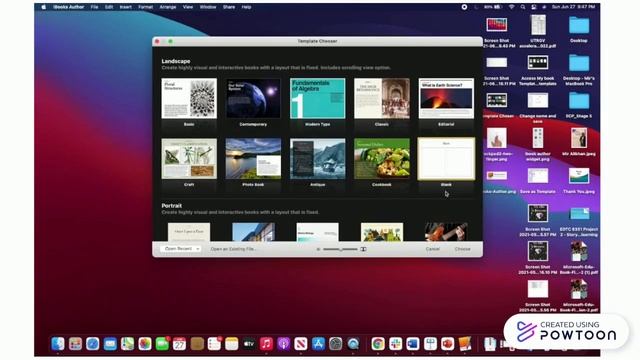Open PowerPoint from the Dock

click(447, 344)
